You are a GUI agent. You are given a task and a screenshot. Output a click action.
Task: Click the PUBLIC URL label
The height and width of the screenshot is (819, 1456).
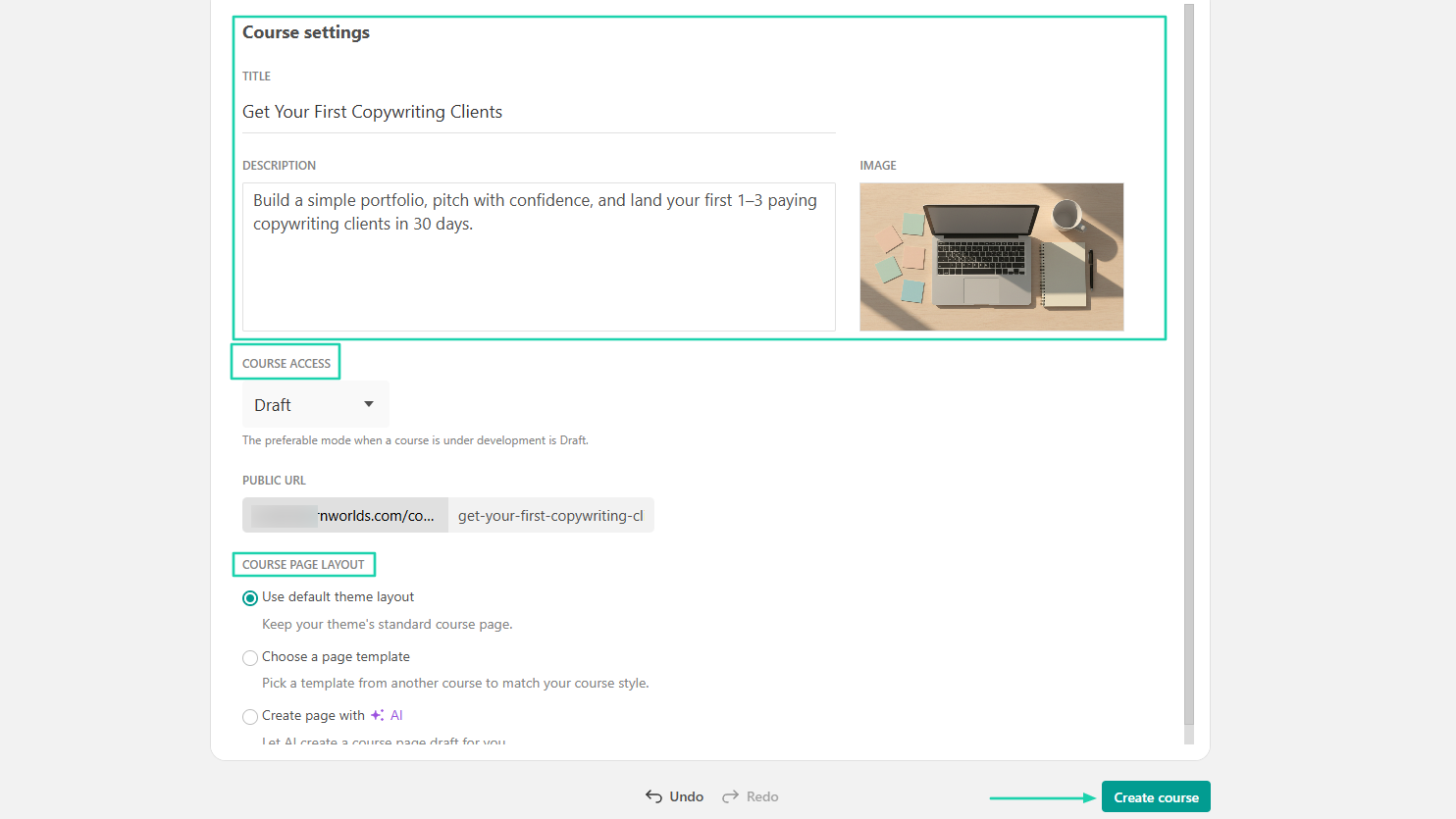click(x=274, y=480)
